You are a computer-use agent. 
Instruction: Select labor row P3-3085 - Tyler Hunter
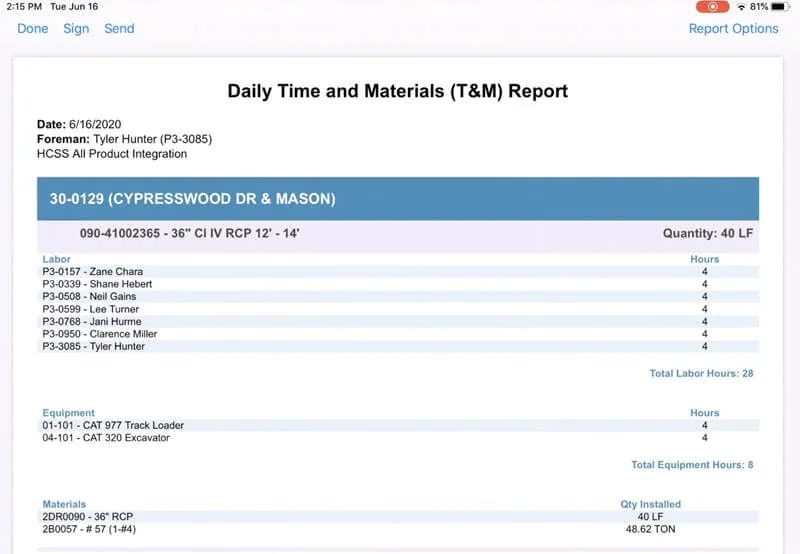(398, 346)
